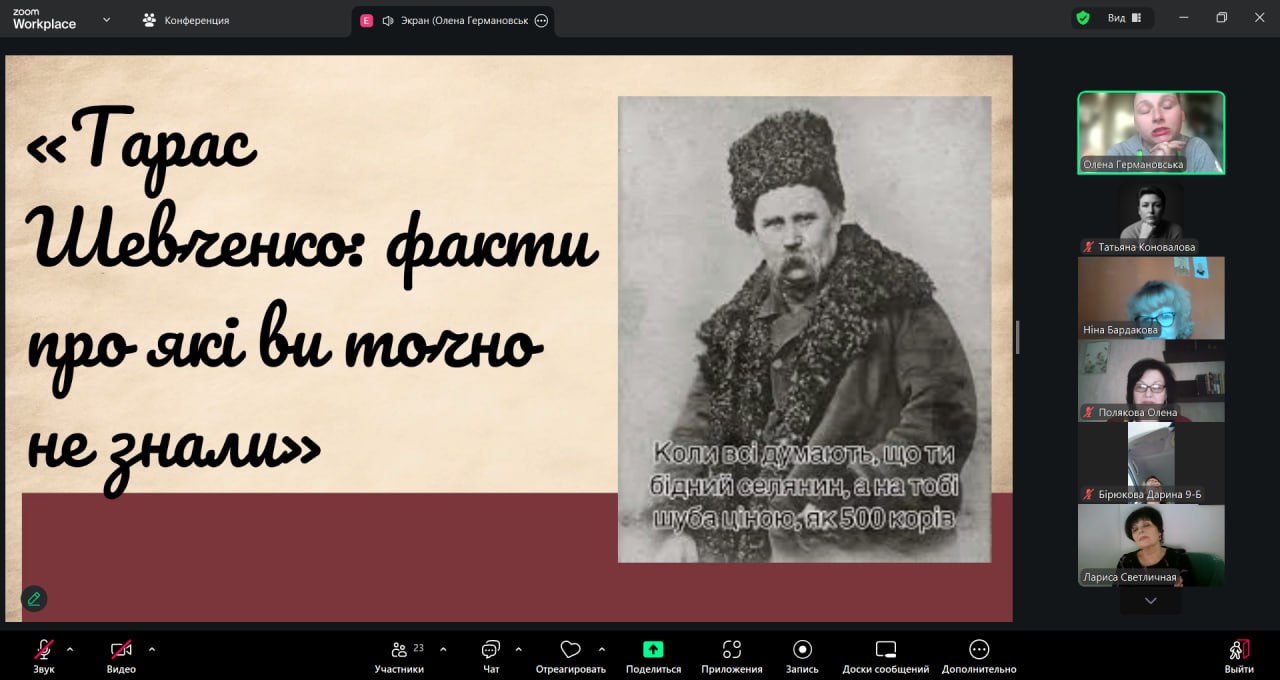This screenshot has height=680, width=1280.
Task: Expand the audio options arrow beside Звук
Action: [70, 648]
